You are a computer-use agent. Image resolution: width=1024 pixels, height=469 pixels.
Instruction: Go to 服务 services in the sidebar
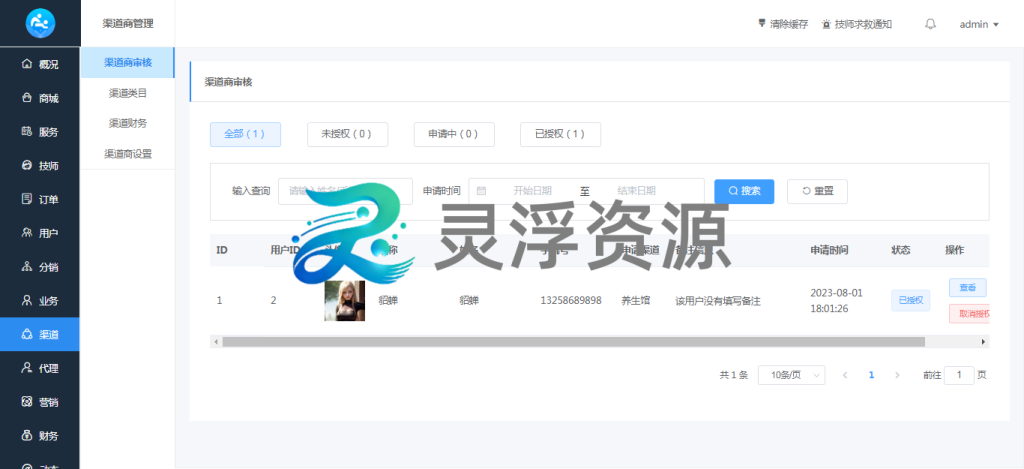click(x=40, y=132)
